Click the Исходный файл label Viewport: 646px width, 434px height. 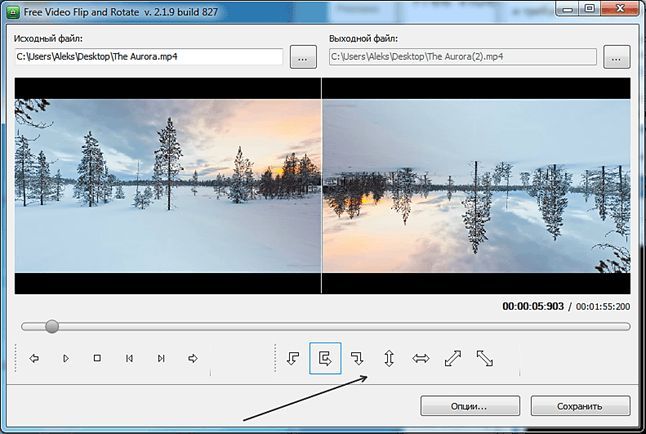(x=48, y=38)
